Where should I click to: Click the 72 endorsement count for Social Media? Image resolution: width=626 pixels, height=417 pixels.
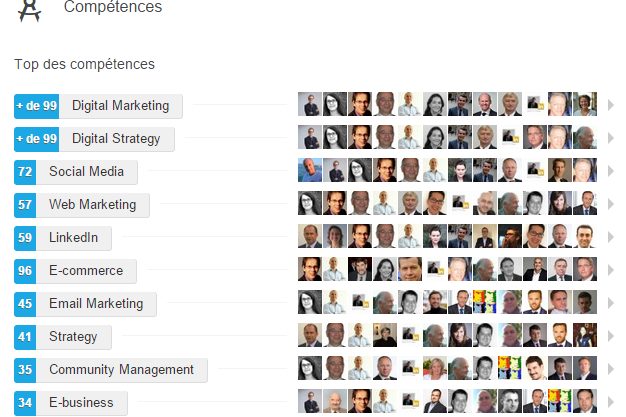pos(25,172)
